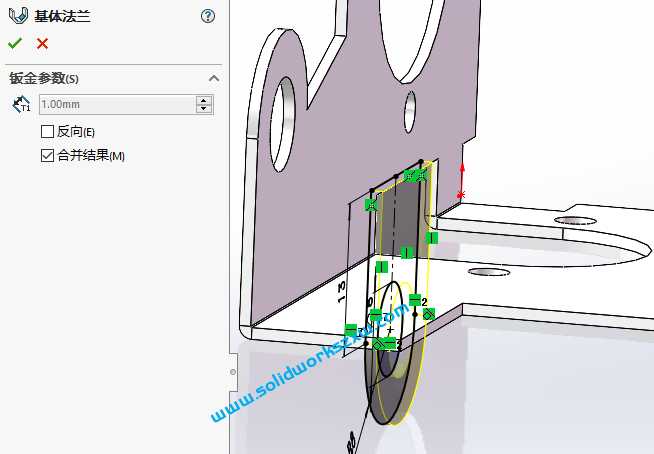This screenshot has height=454, width=654.
Task: Decrease thickness with down spinner arrow
Action: [x=204, y=109]
